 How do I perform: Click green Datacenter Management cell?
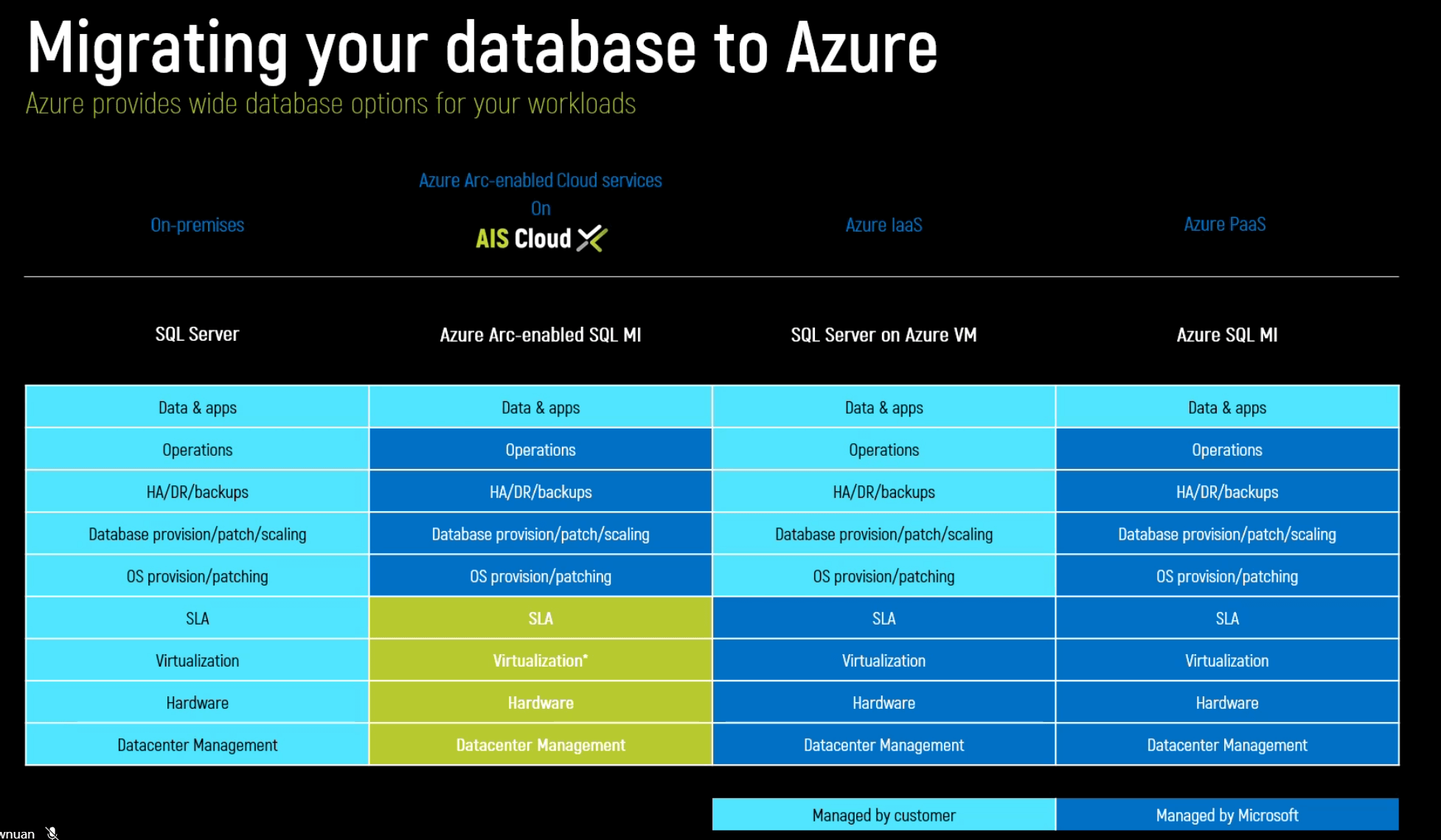(x=541, y=745)
